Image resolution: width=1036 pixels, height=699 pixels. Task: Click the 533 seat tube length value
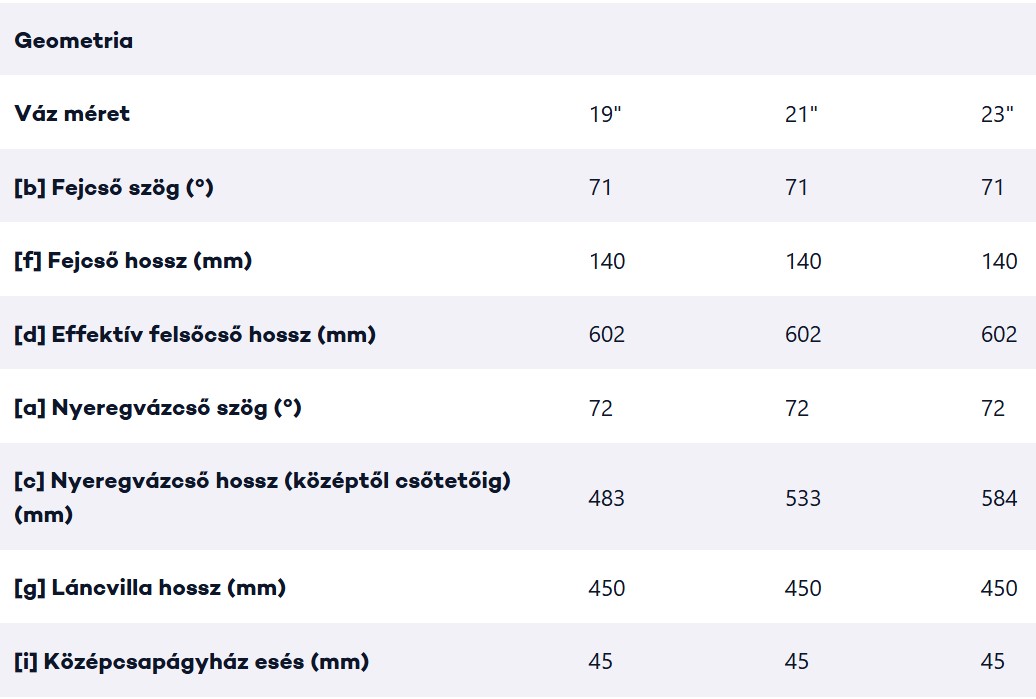[x=803, y=497]
